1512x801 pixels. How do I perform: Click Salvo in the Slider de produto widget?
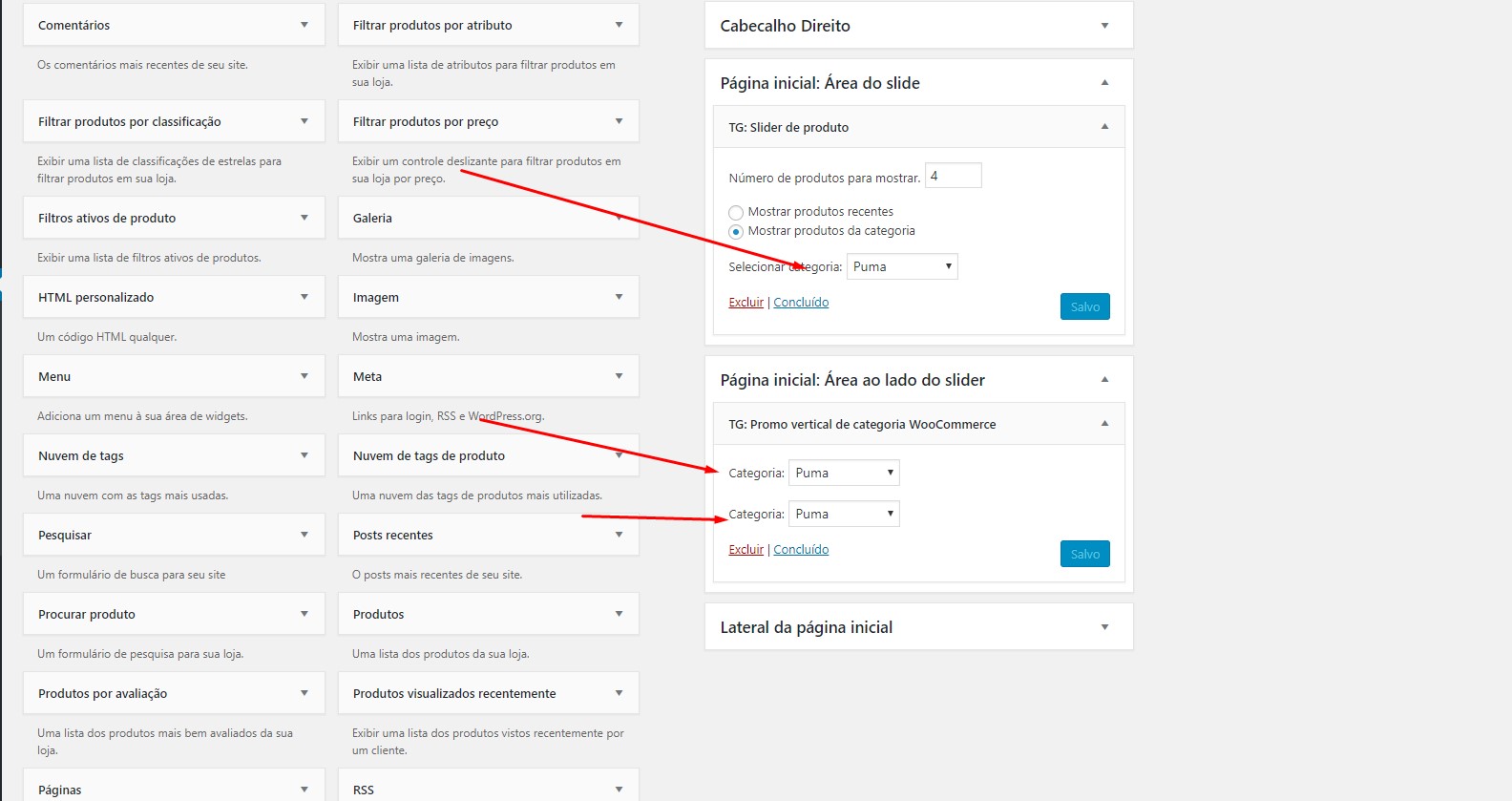tap(1085, 306)
